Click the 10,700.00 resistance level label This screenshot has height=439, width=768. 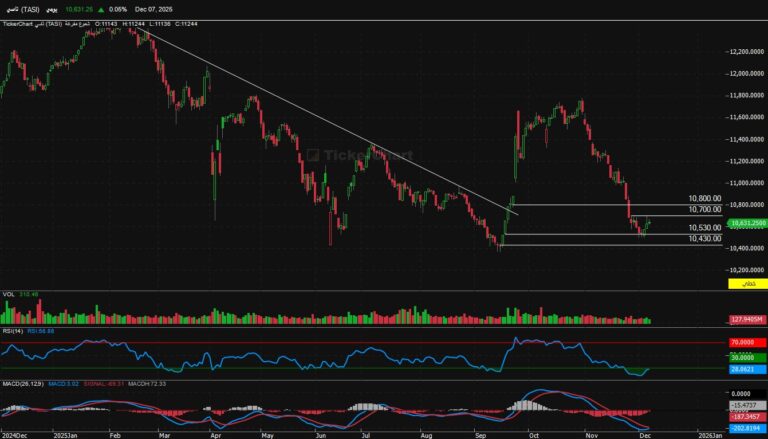point(704,210)
